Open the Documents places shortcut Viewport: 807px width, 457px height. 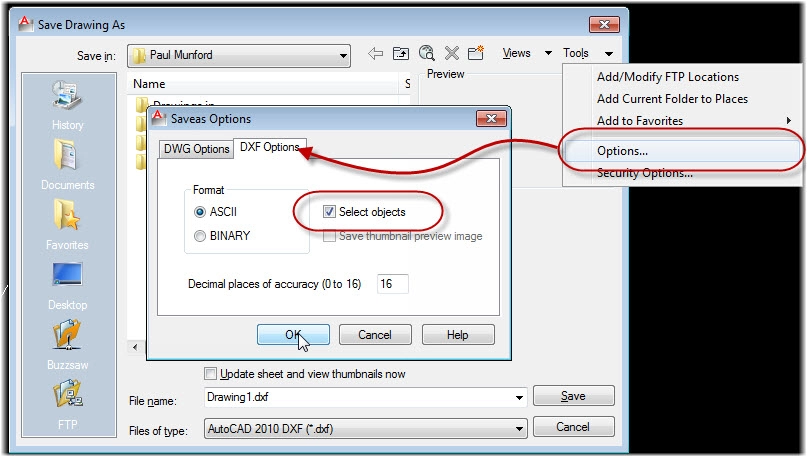[67, 165]
